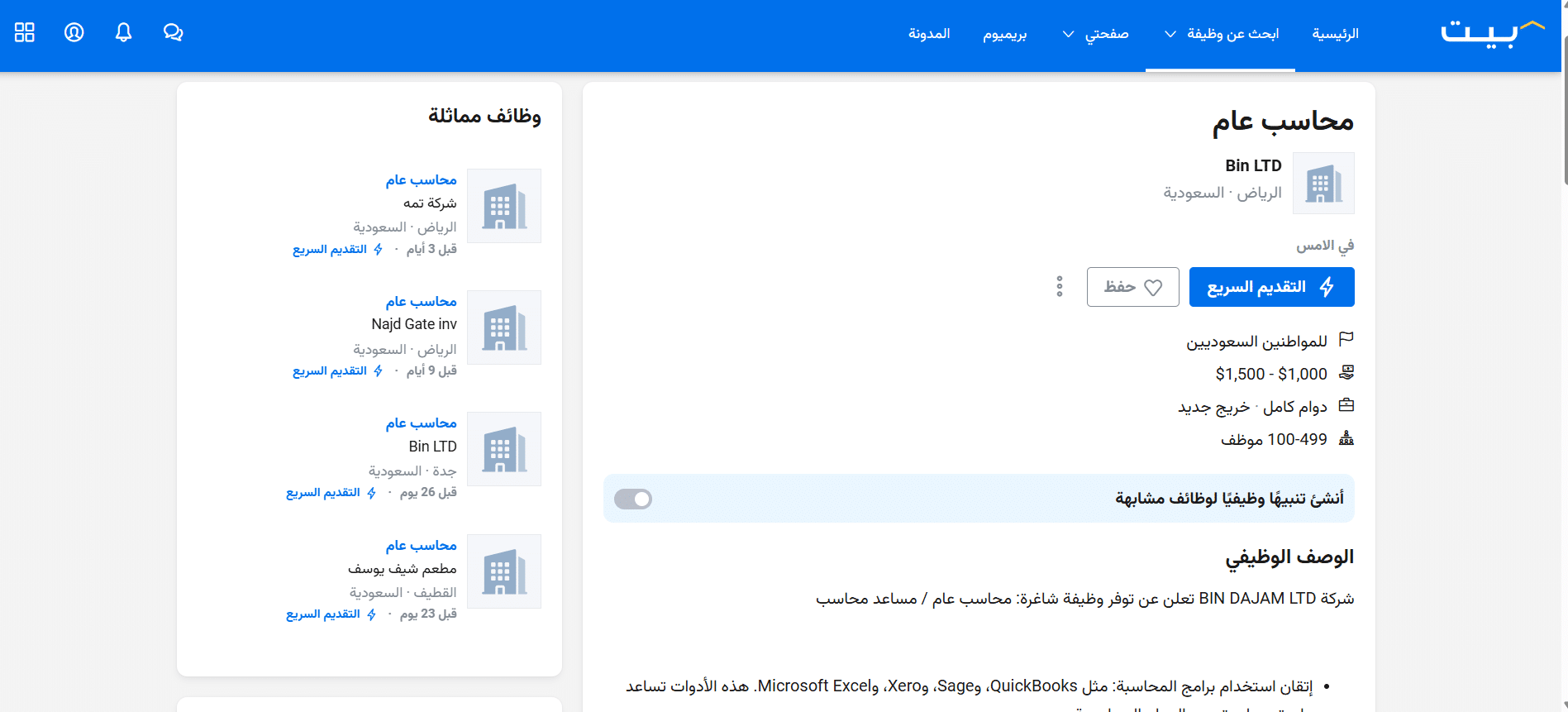Viewport: 1568px width, 712px height.
Task: Expand the ابحث عن وظيفة dropdown menu
Action: tap(1222, 34)
